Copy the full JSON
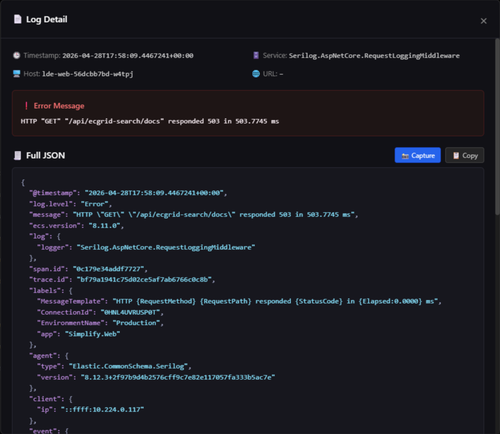The width and height of the screenshot is (500, 434). (465, 155)
